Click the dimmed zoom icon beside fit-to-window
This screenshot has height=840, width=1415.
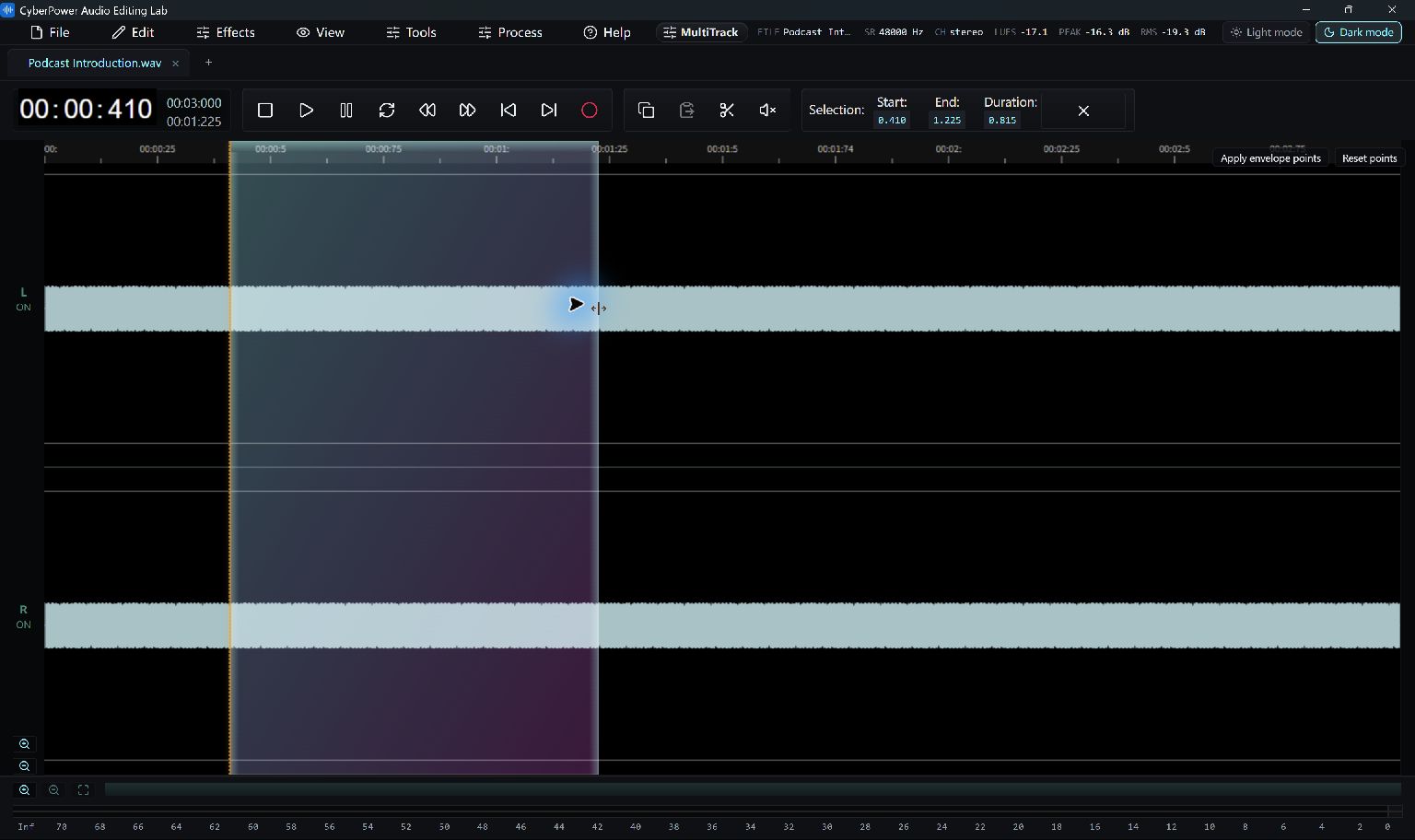pyautogui.click(x=54, y=789)
